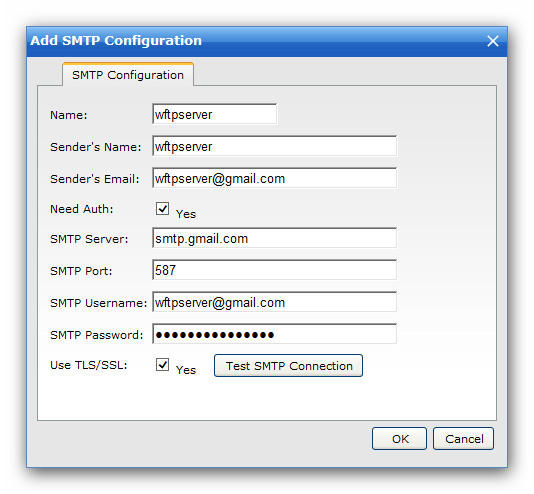
Task: Click the SMTP Password label text
Action: (x=97, y=335)
